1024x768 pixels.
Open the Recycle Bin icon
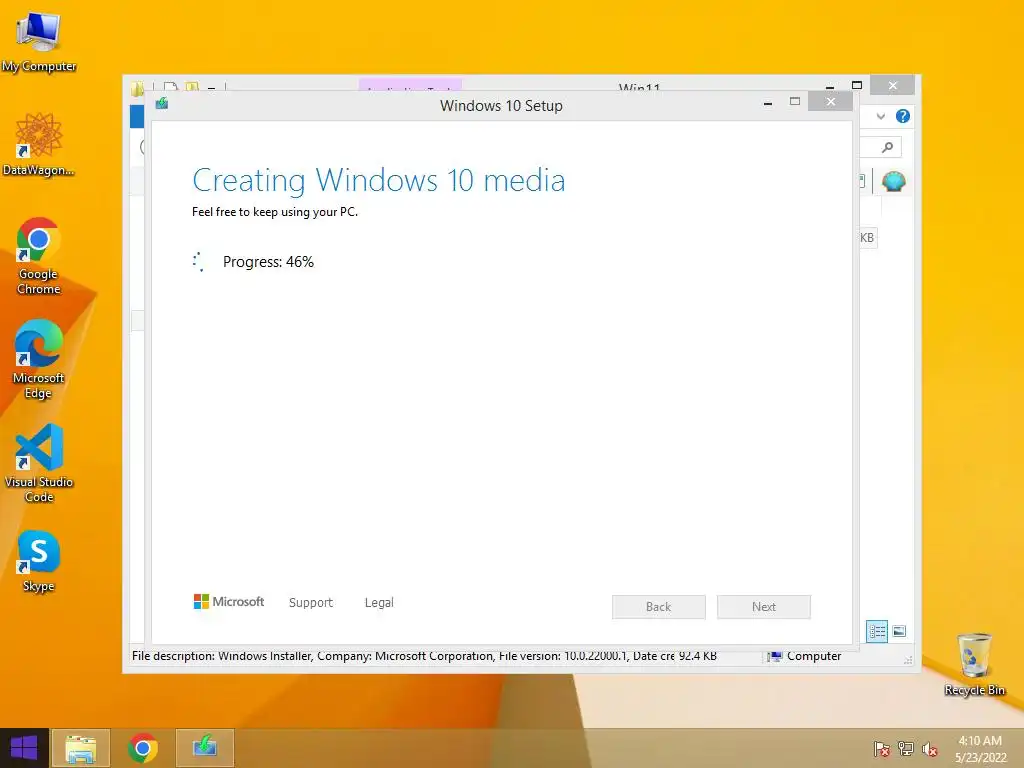click(x=974, y=664)
